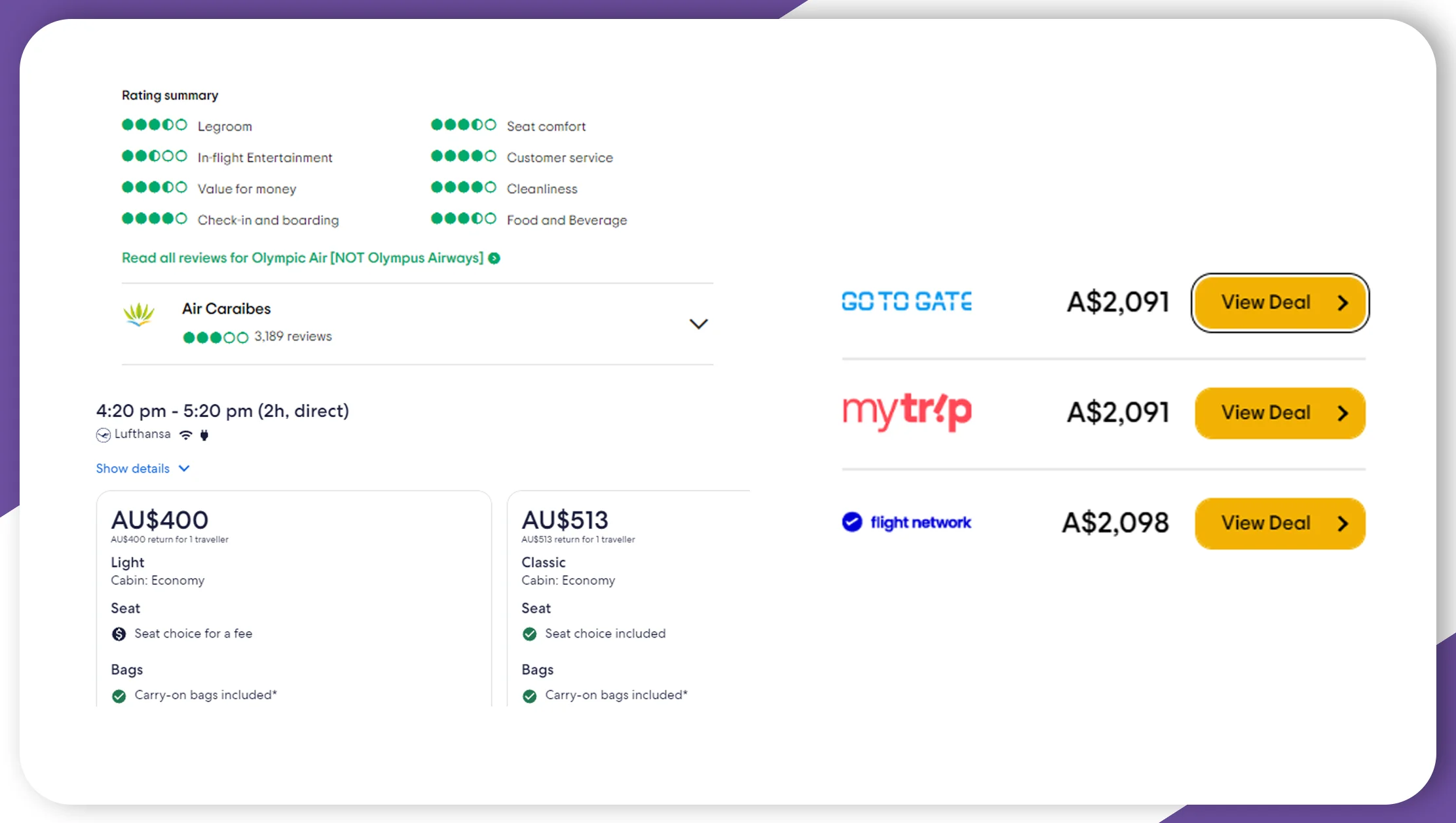The width and height of the screenshot is (1456, 823).
Task: Click the Wi-Fi amenity icon next to Lufthansa
Action: (185, 434)
